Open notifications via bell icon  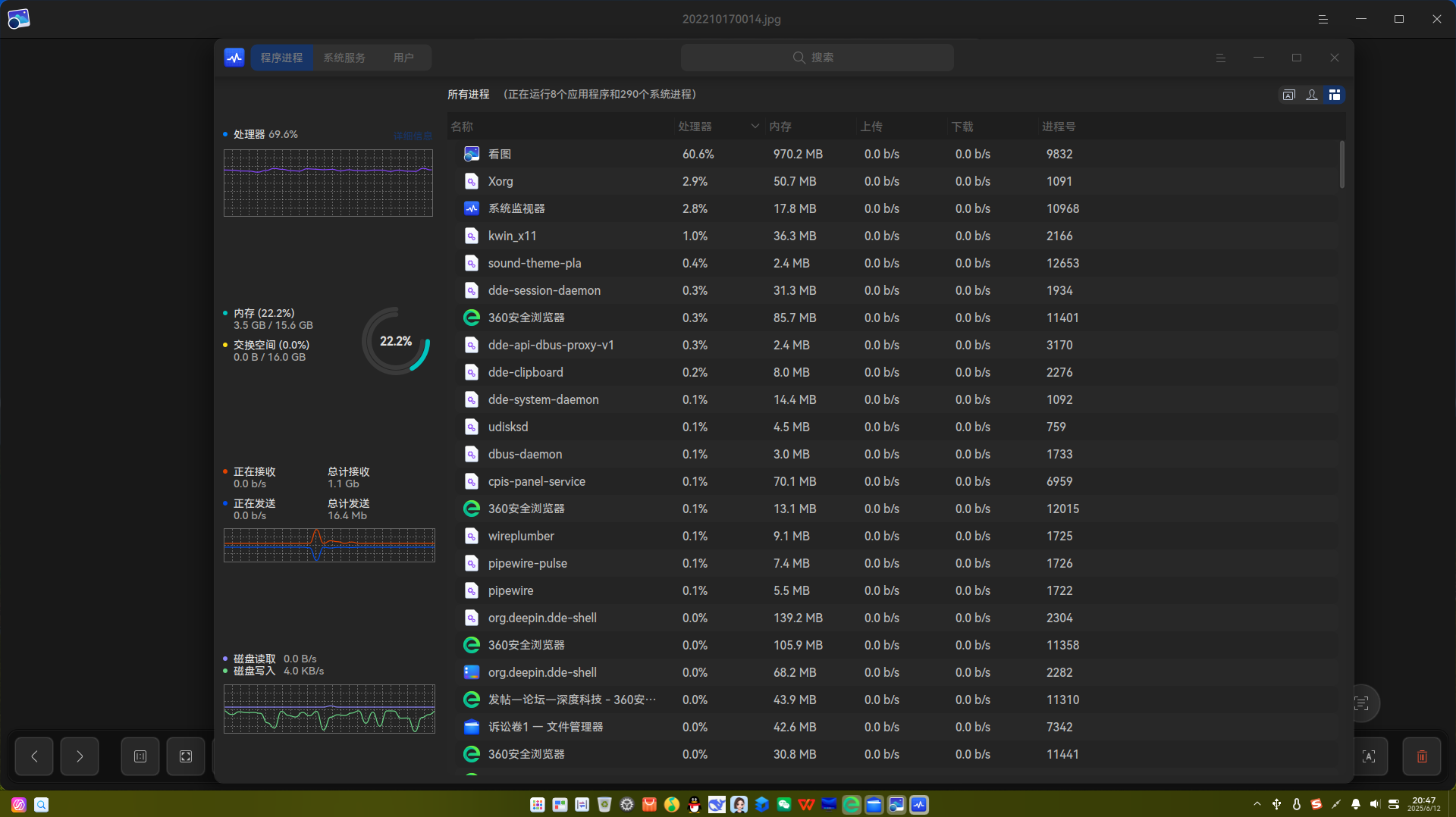(1355, 804)
